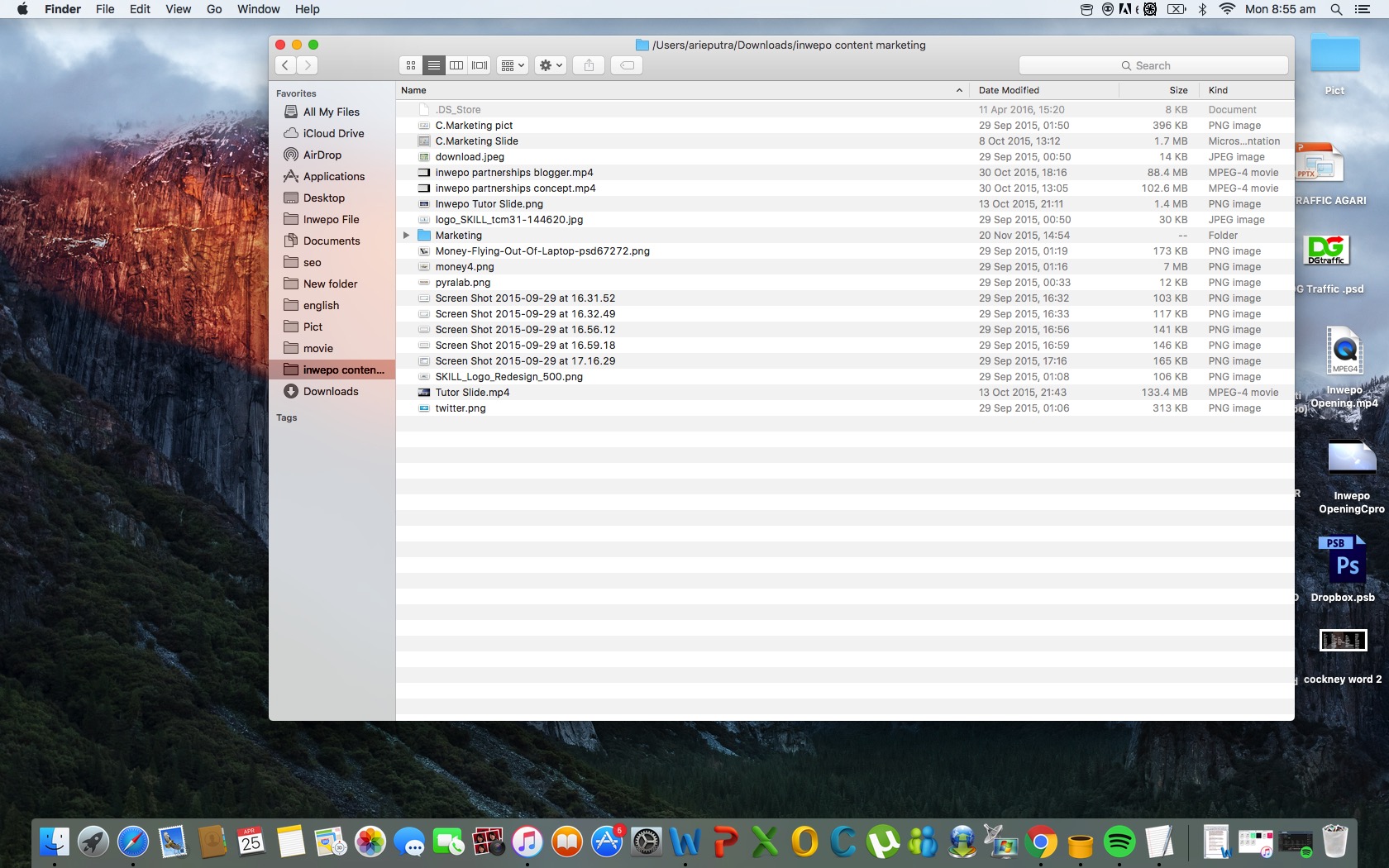
Task: Open the Wi-Fi status menu
Action: pyautogui.click(x=1227, y=9)
